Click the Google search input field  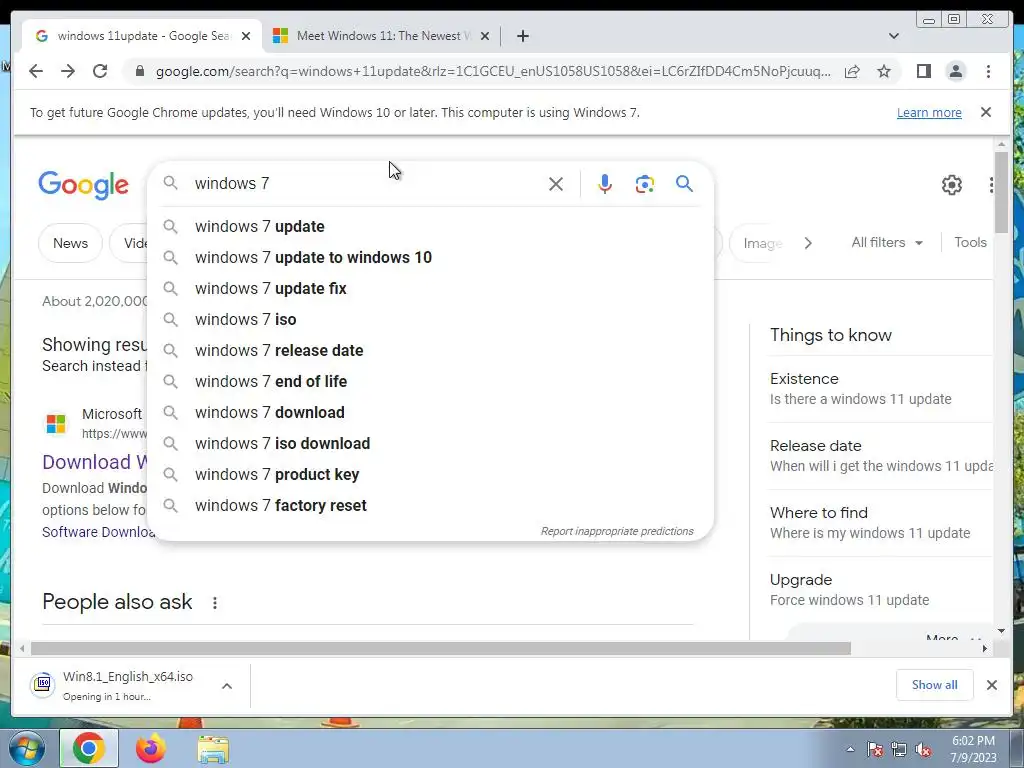tap(366, 184)
